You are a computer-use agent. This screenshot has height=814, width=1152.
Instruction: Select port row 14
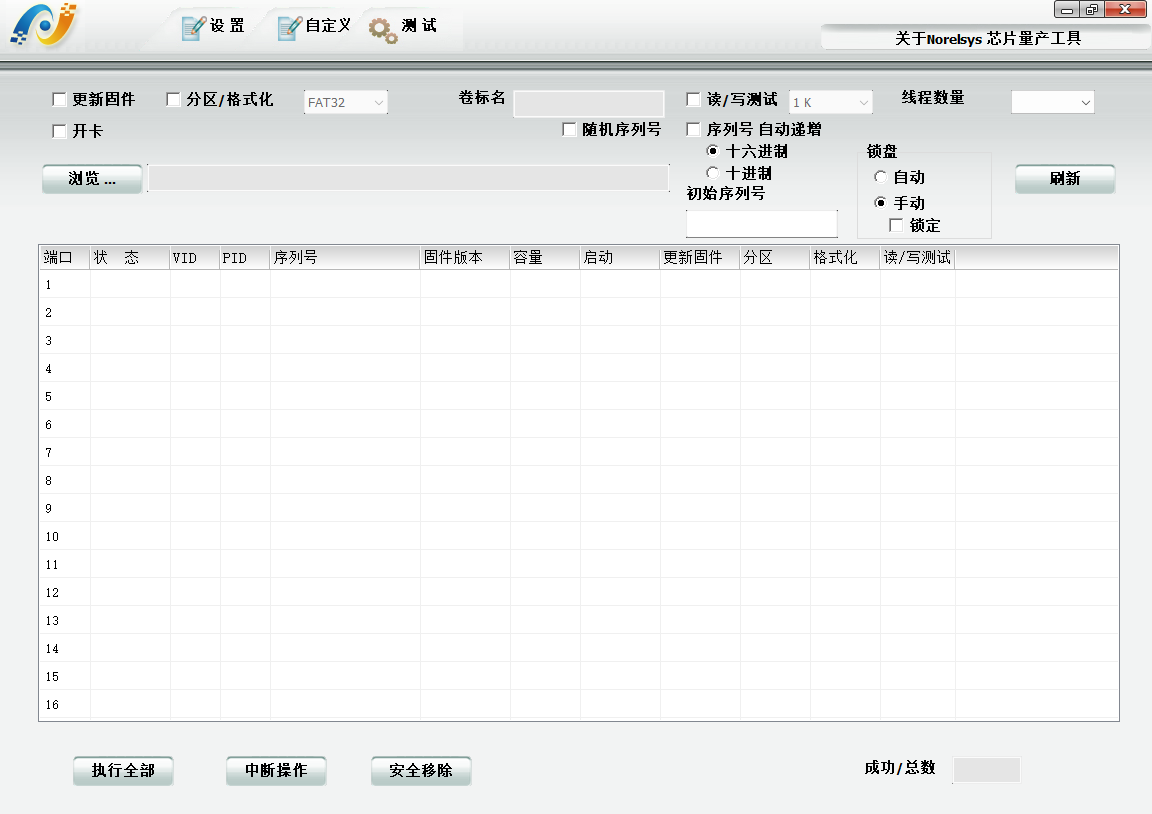click(579, 648)
